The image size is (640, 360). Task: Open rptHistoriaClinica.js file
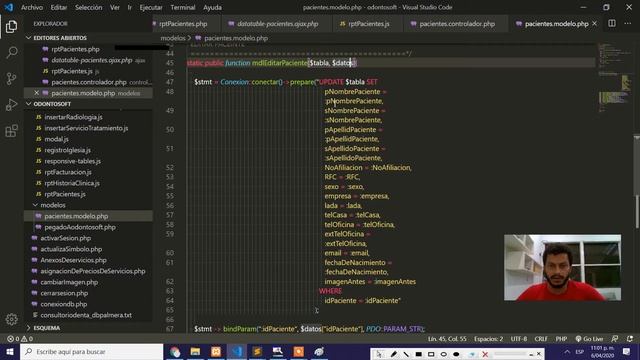pyautogui.click(x=72, y=183)
